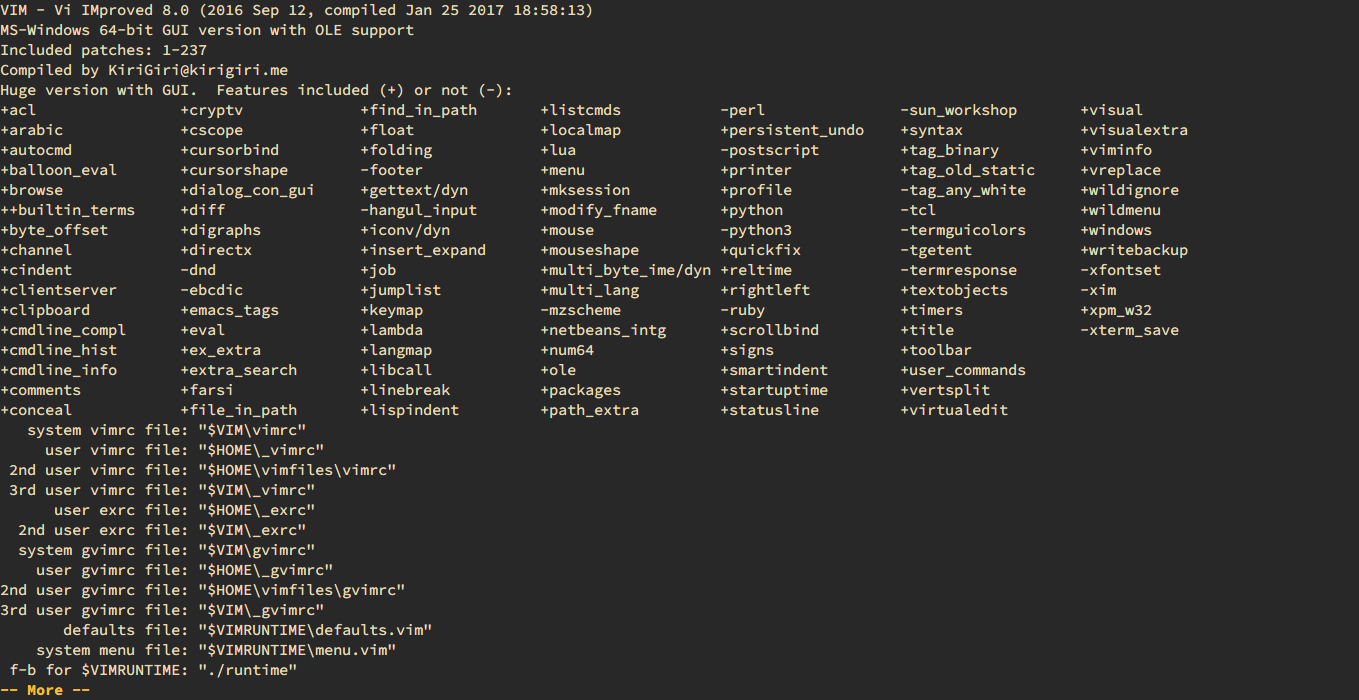The image size is (1359, 700).
Task: Select the -sun_workshop feature entry
Action: pyautogui.click(x=958, y=110)
